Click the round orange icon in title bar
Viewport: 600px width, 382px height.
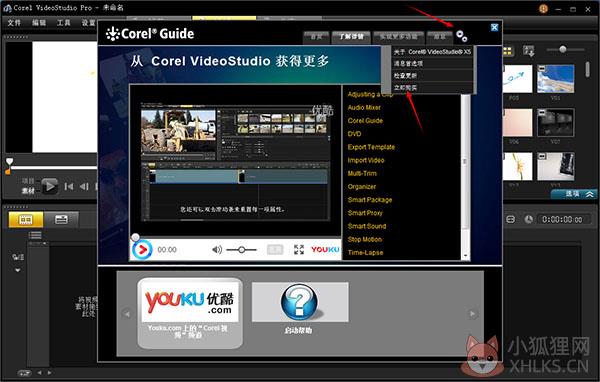tap(543, 8)
